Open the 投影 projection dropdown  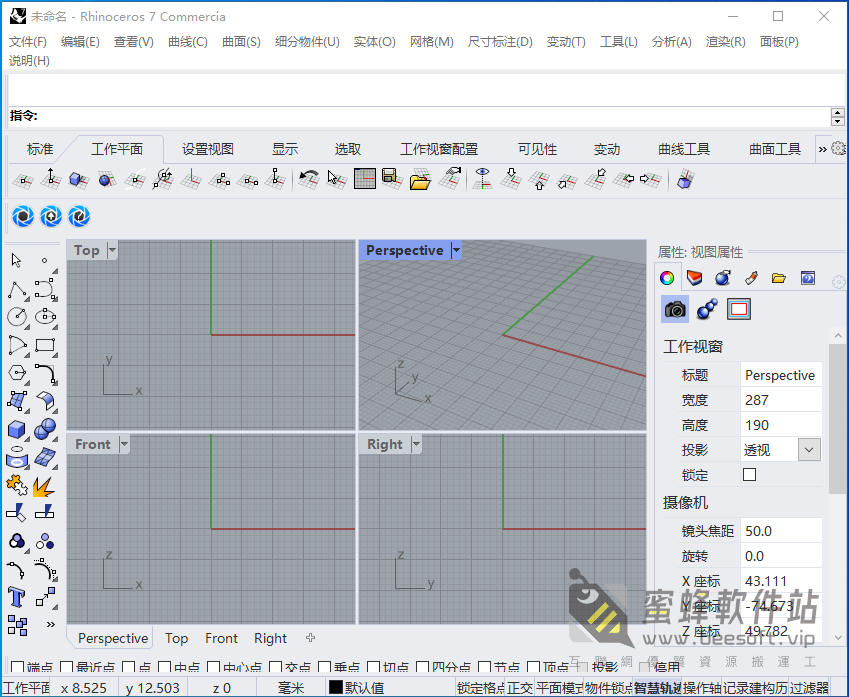pyautogui.click(x=809, y=450)
